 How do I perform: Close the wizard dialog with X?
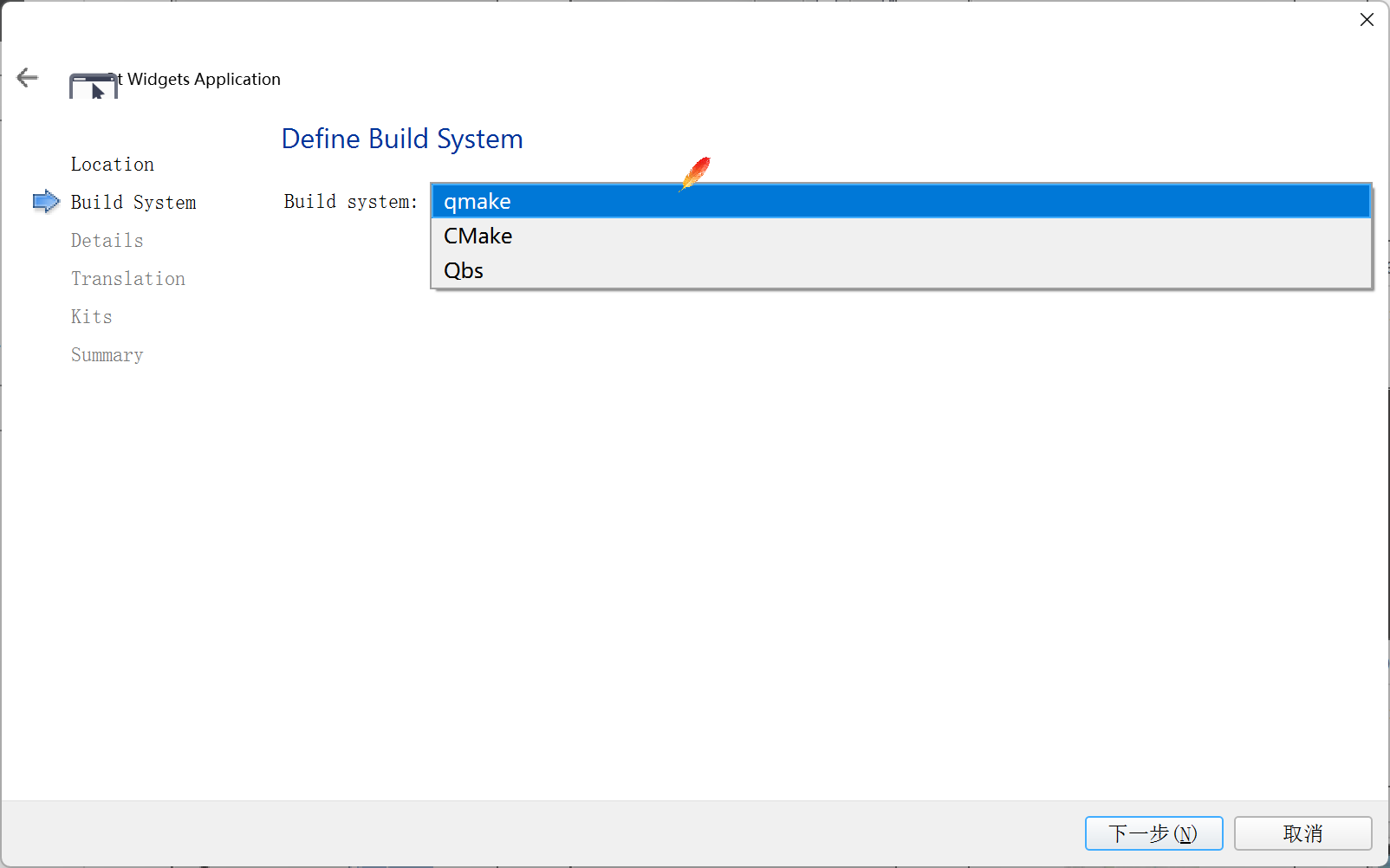pyautogui.click(x=1367, y=20)
